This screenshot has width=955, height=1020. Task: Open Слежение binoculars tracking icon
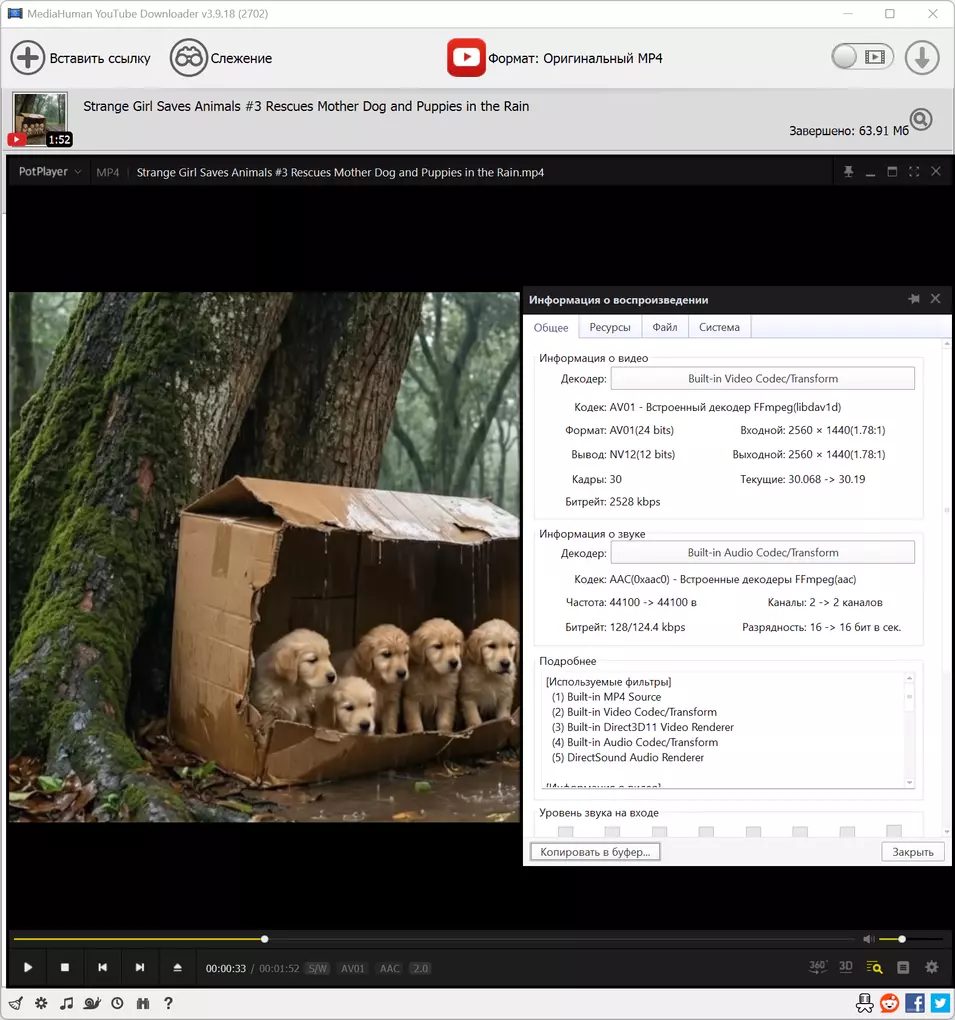pyautogui.click(x=188, y=58)
